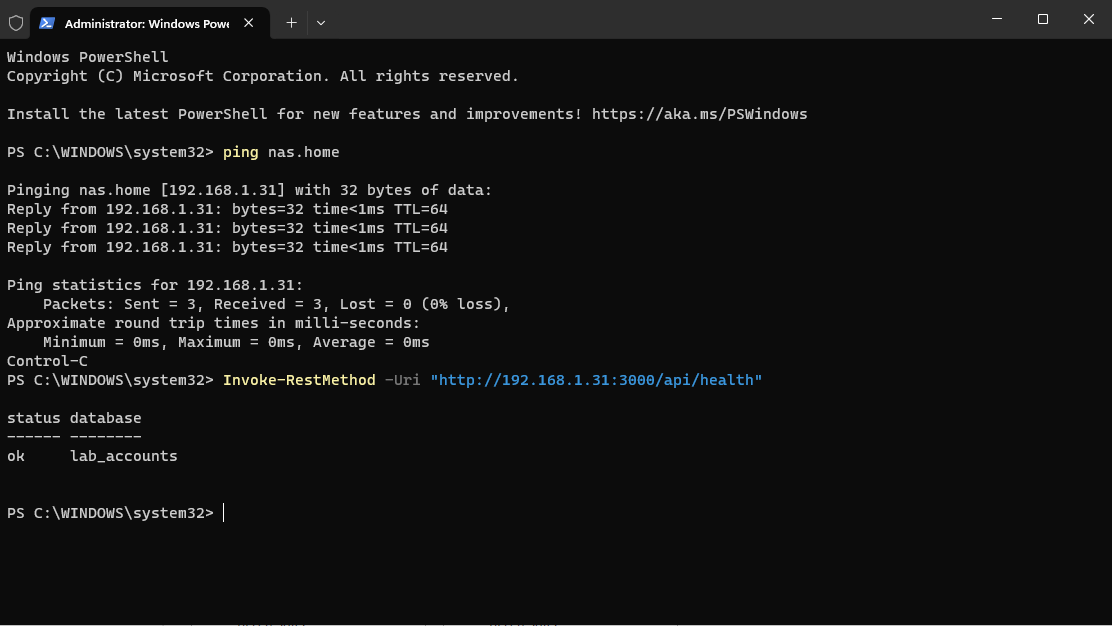Image resolution: width=1112 pixels, height=626 pixels.
Task: Click the 'database' column header
Action: pyautogui.click(x=106, y=418)
